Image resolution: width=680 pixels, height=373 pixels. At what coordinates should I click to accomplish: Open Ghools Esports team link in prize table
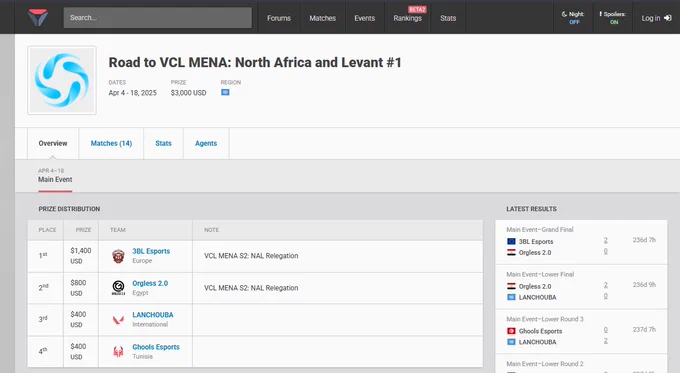click(x=156, y=347)
